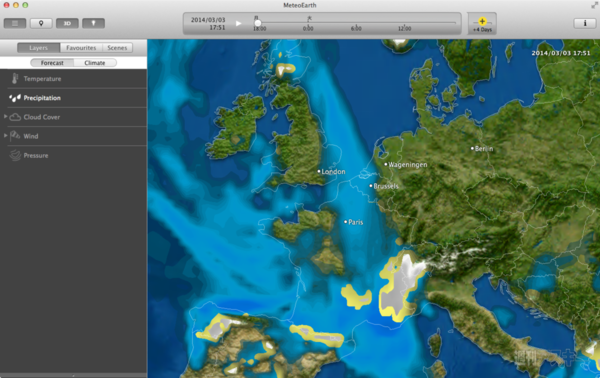Open the location pin button
Screen dimensions: 600x378
coord(41,23)
